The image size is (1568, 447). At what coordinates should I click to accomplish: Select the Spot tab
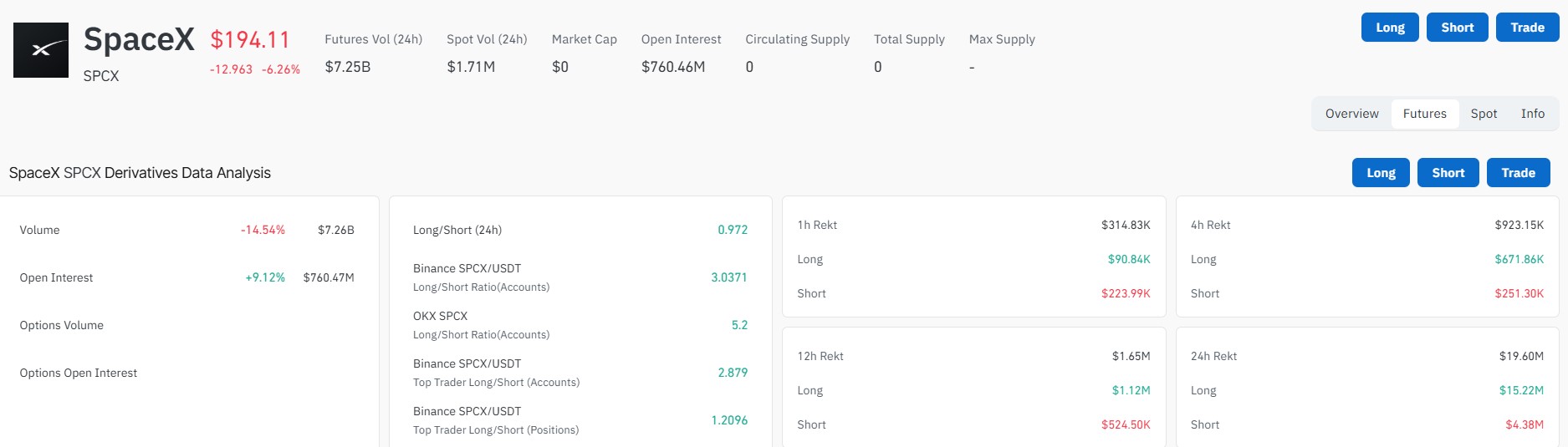pos(1484,114)
